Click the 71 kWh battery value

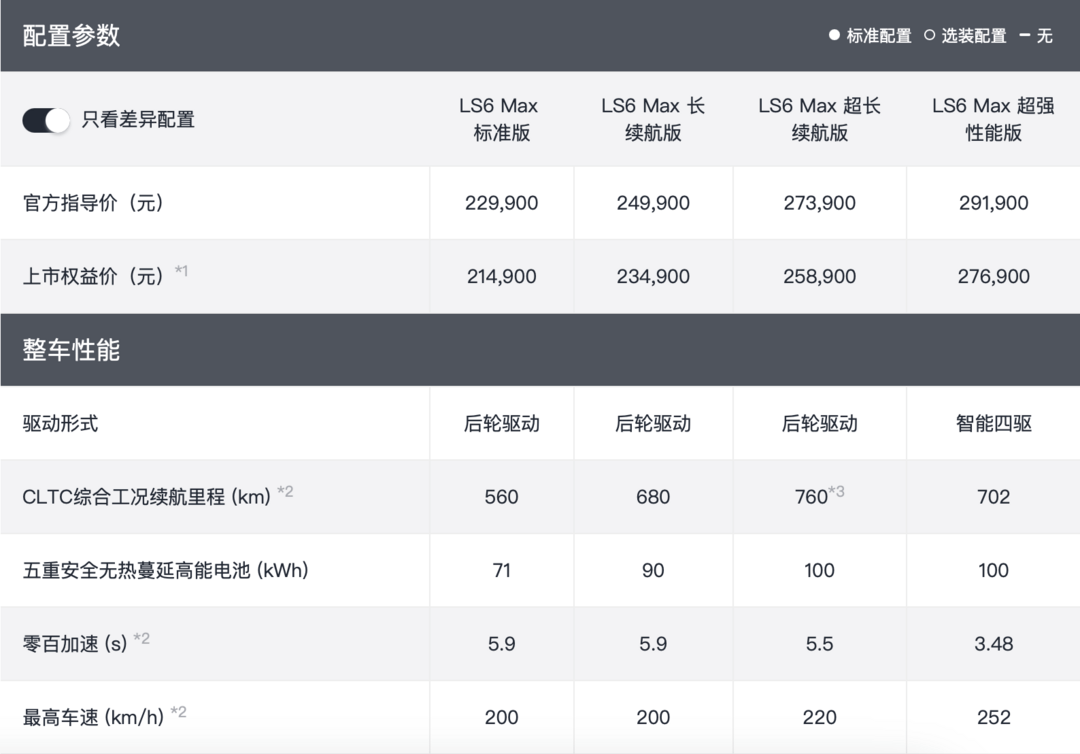coord(501,570)
